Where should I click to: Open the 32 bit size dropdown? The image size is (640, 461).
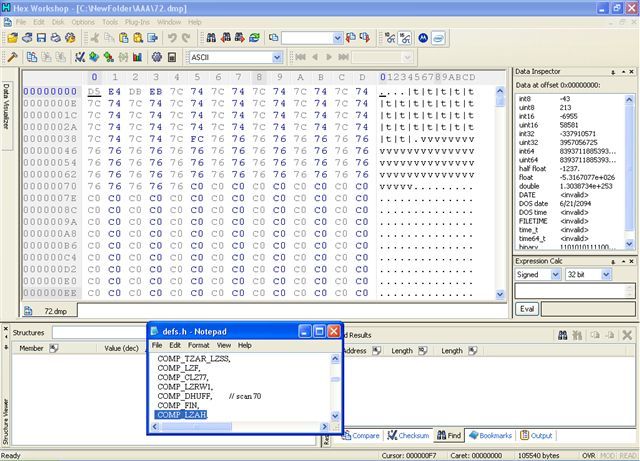tap(607, 274)
